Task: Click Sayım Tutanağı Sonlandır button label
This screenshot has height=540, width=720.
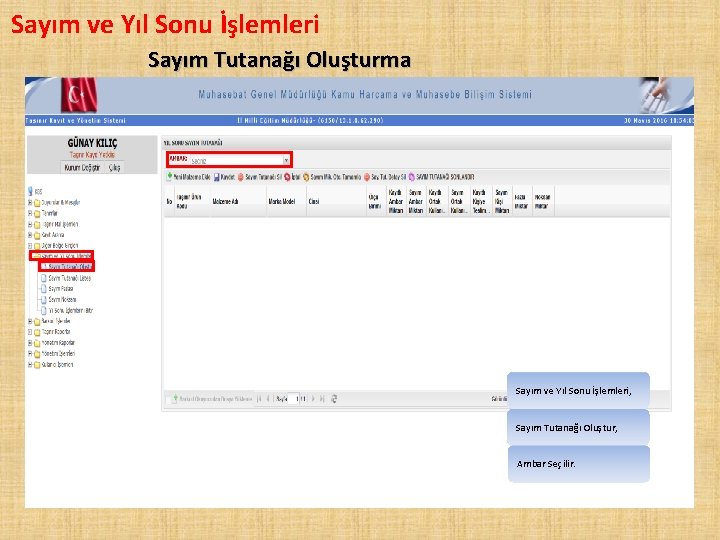Action: click(445, 177)
